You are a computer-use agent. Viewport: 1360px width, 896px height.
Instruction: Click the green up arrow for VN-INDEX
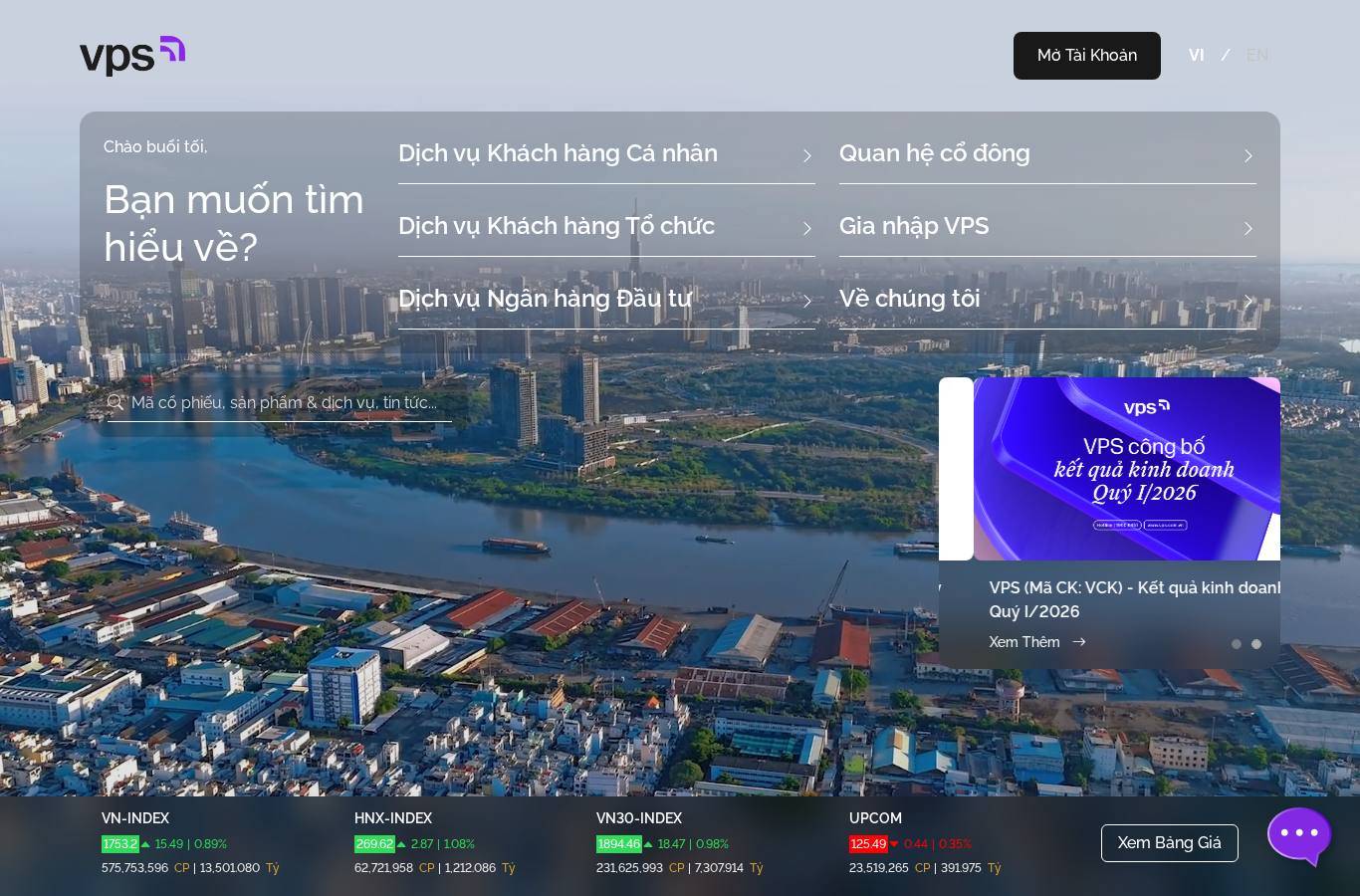click(x=145, y=844)
